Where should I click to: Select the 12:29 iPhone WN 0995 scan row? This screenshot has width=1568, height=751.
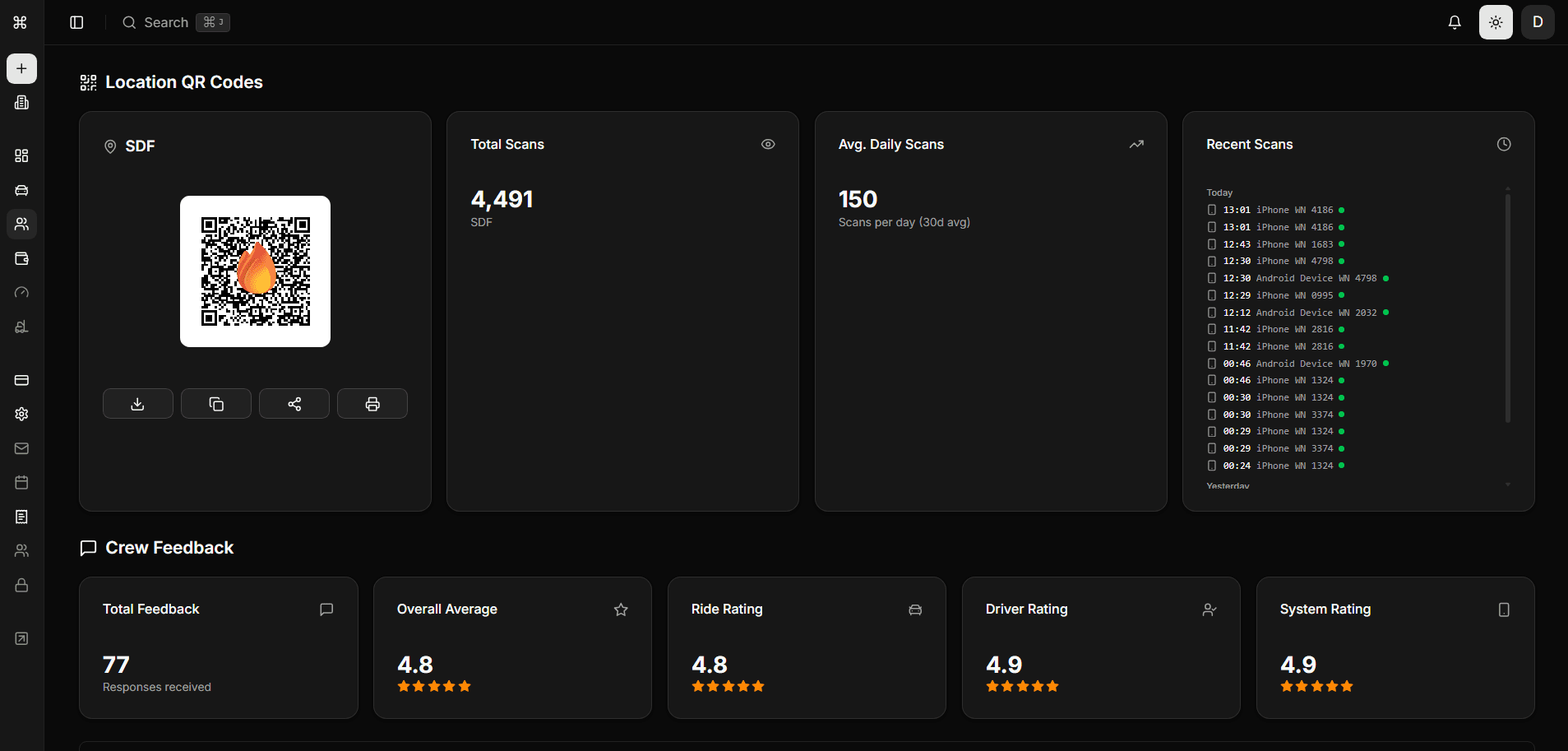pos(1276,295)
